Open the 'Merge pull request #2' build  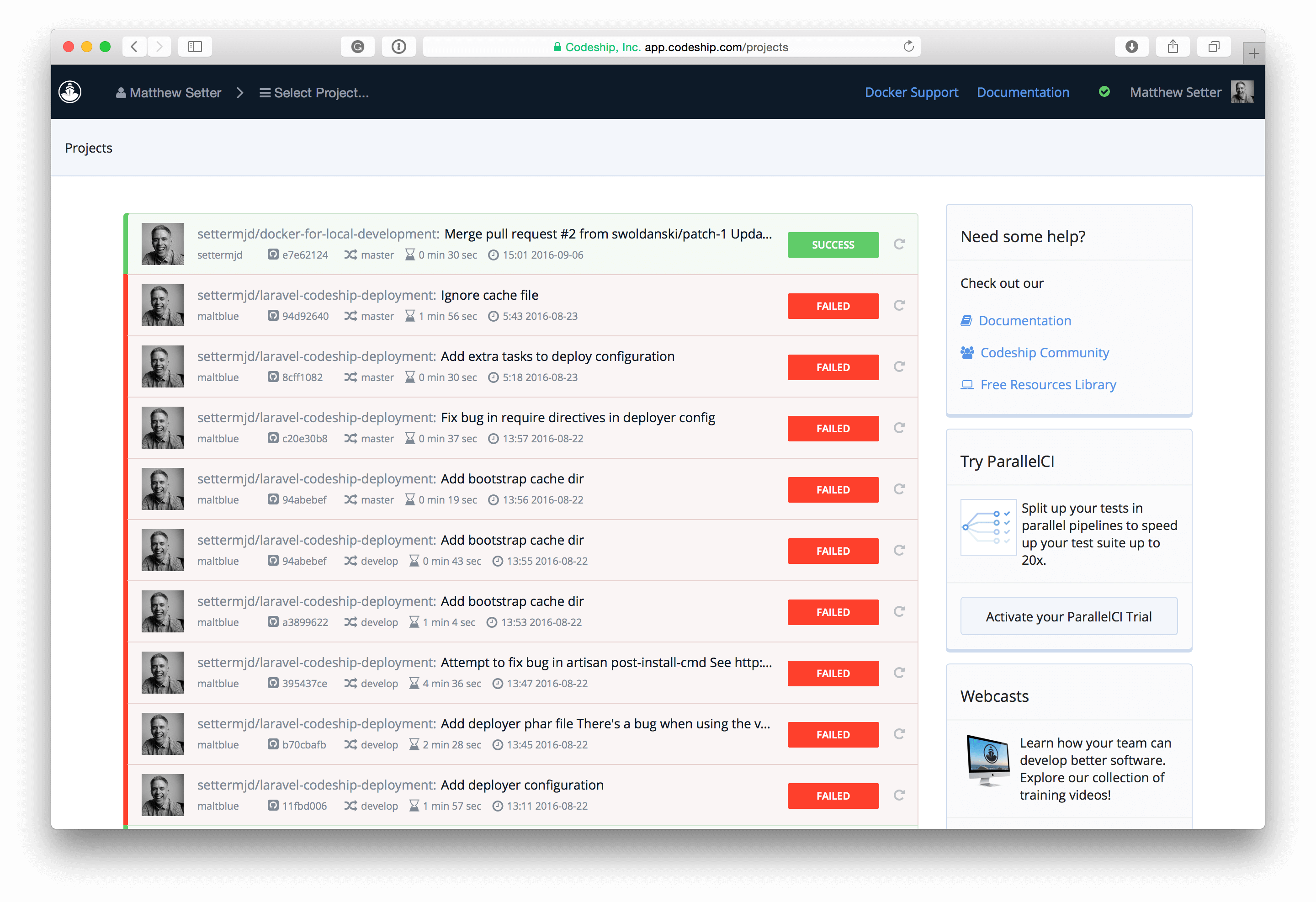click(x=608, y=234)
